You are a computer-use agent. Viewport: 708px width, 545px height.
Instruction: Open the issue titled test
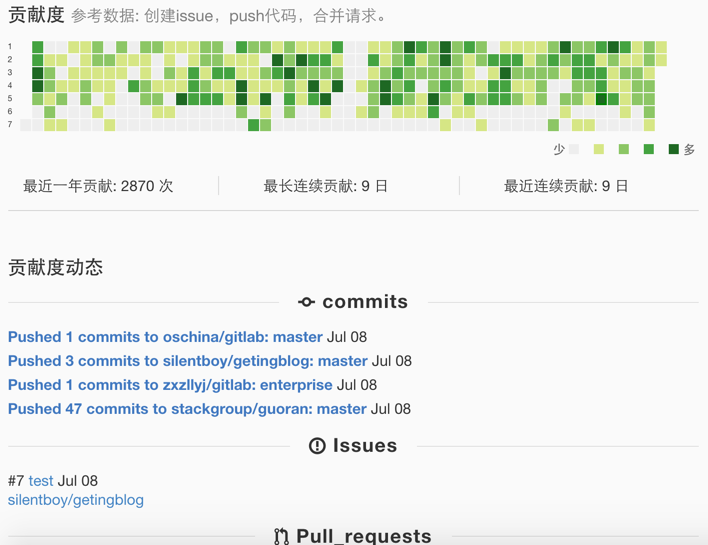pos(41,480)
